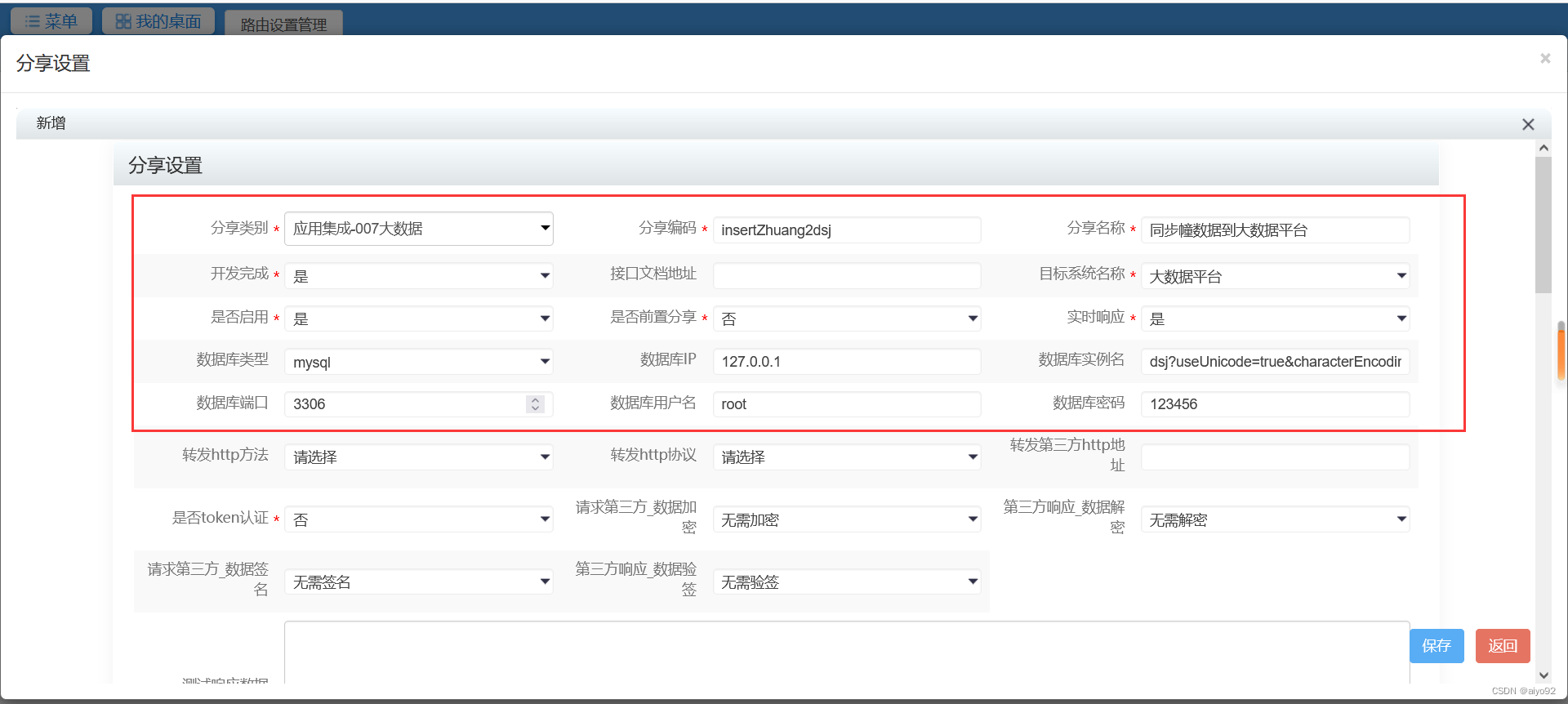Open the 分享类别 dropdown

tap(419, 229)
